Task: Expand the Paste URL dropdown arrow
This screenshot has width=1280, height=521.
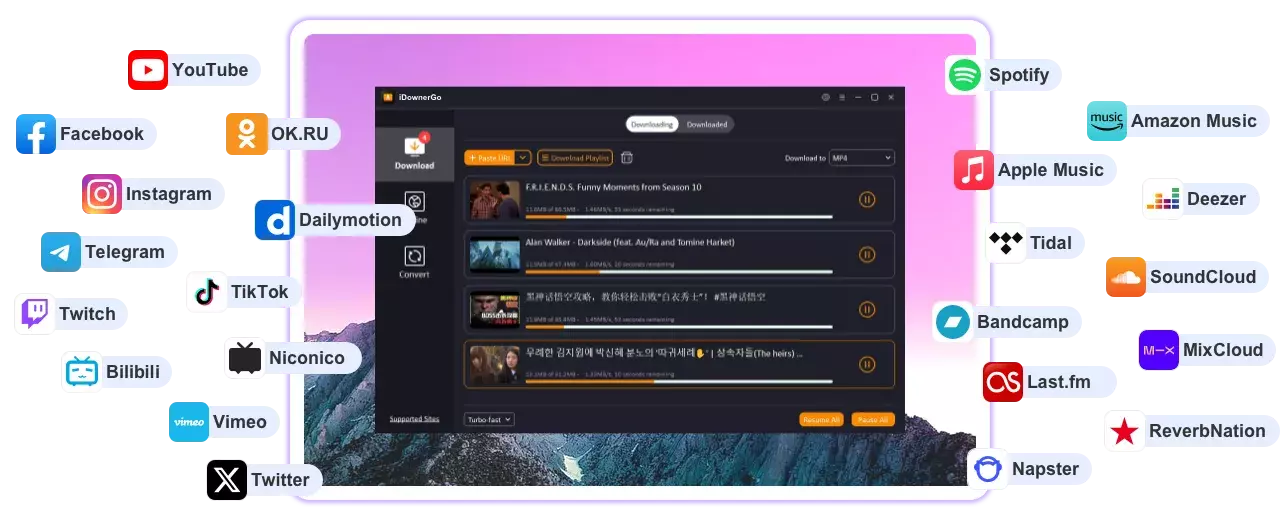Action: click(x=523, y=158)
